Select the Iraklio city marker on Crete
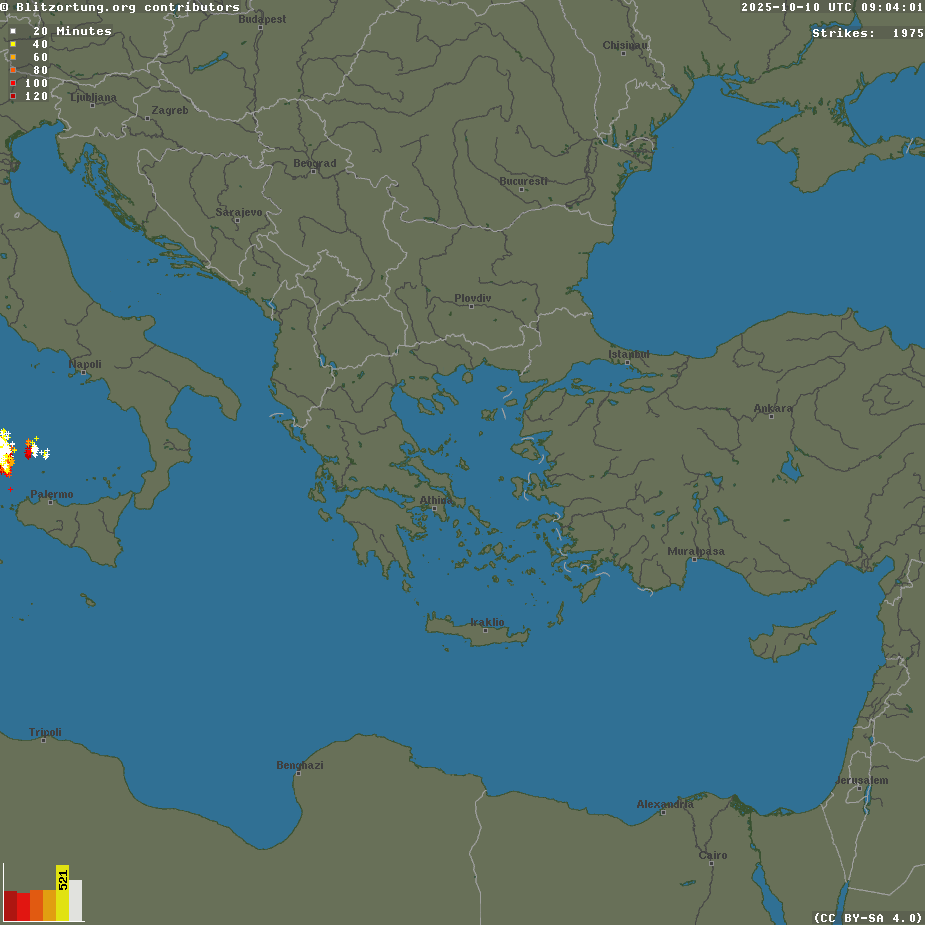The height and width of the screenshot is (925, 925). (486, 629)
